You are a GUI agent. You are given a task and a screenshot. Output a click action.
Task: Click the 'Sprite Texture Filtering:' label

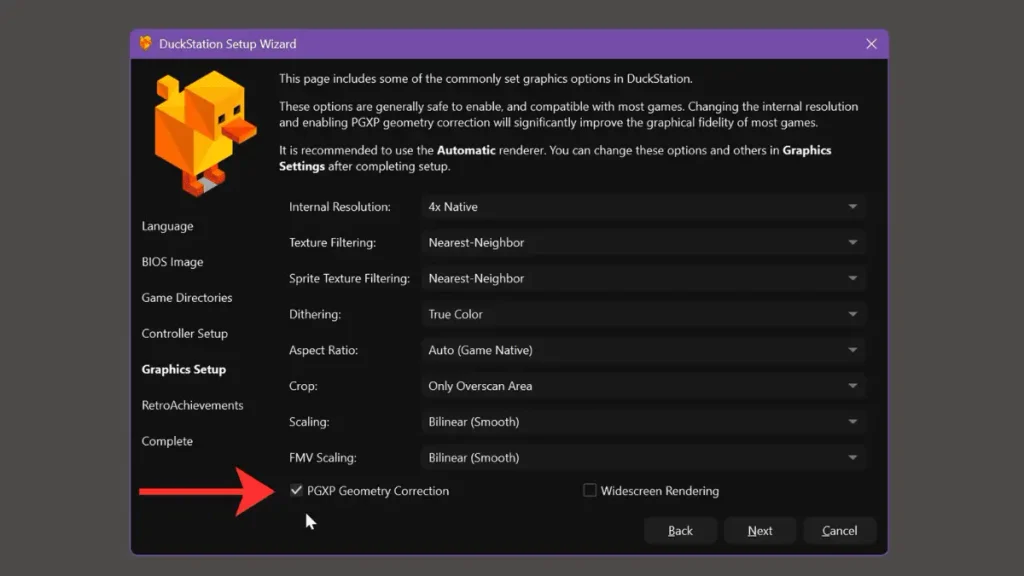(349, 278)
